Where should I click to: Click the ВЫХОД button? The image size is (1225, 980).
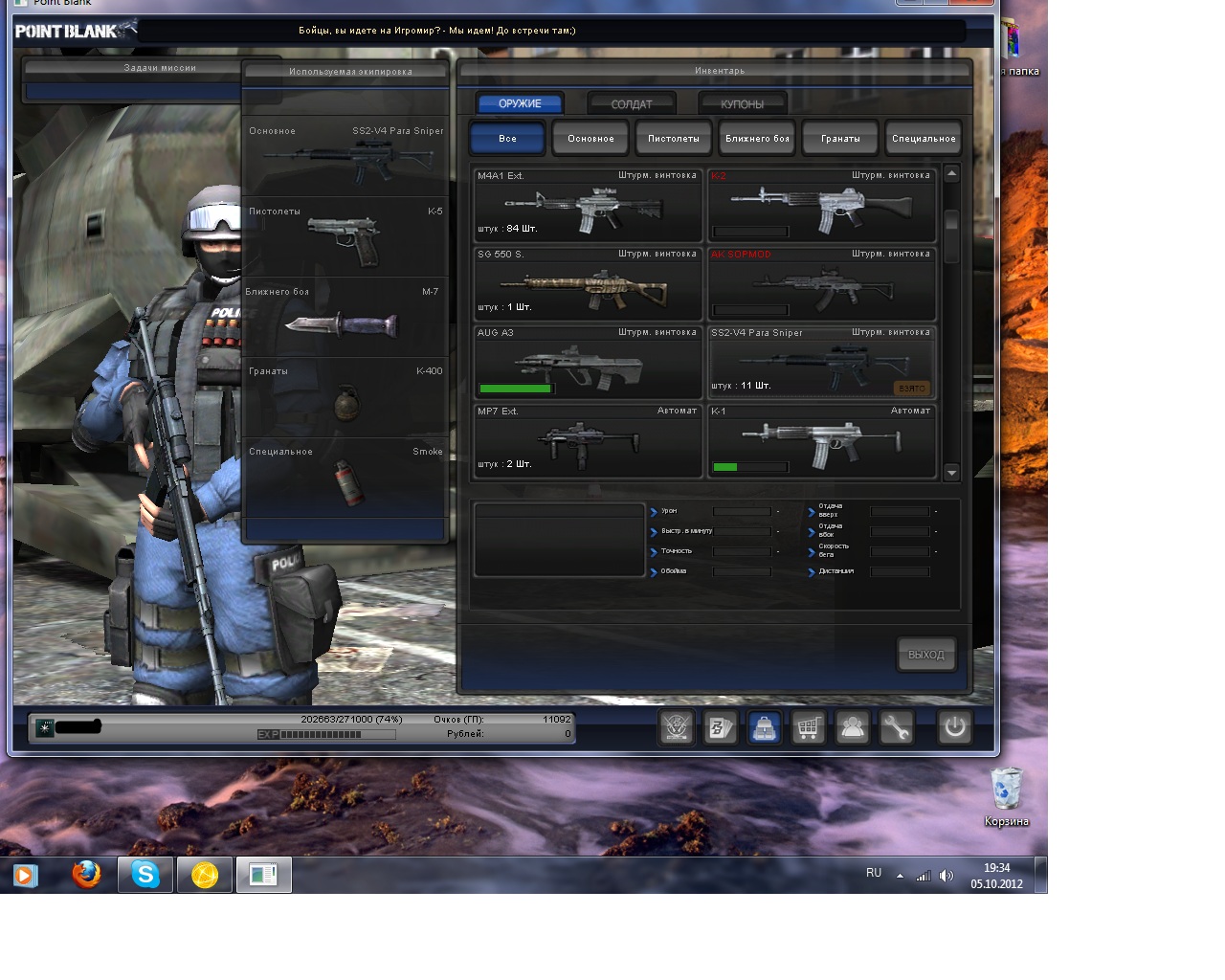click(x=926, y=655)
